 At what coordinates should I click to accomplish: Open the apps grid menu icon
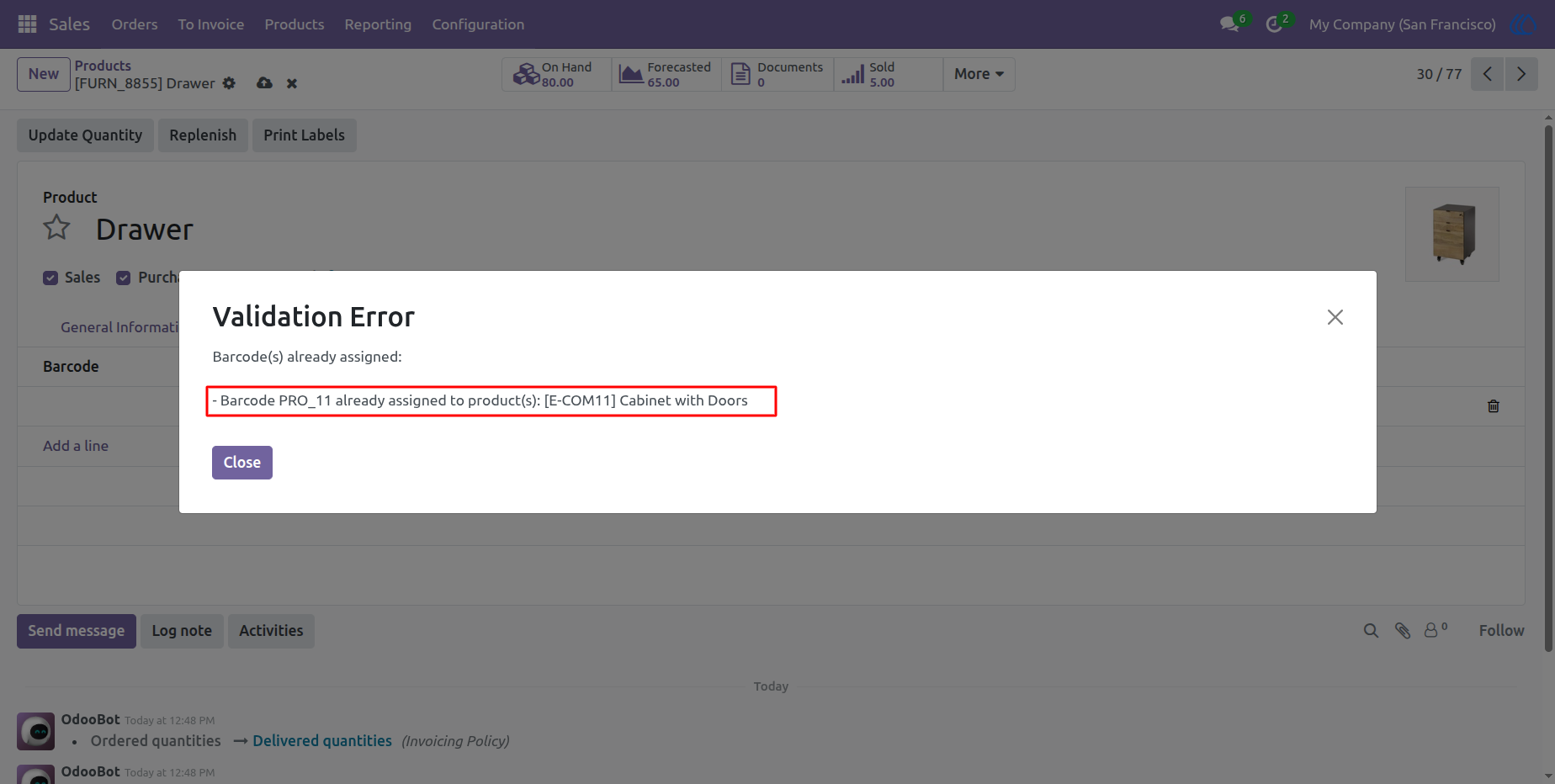click(27, 24)
